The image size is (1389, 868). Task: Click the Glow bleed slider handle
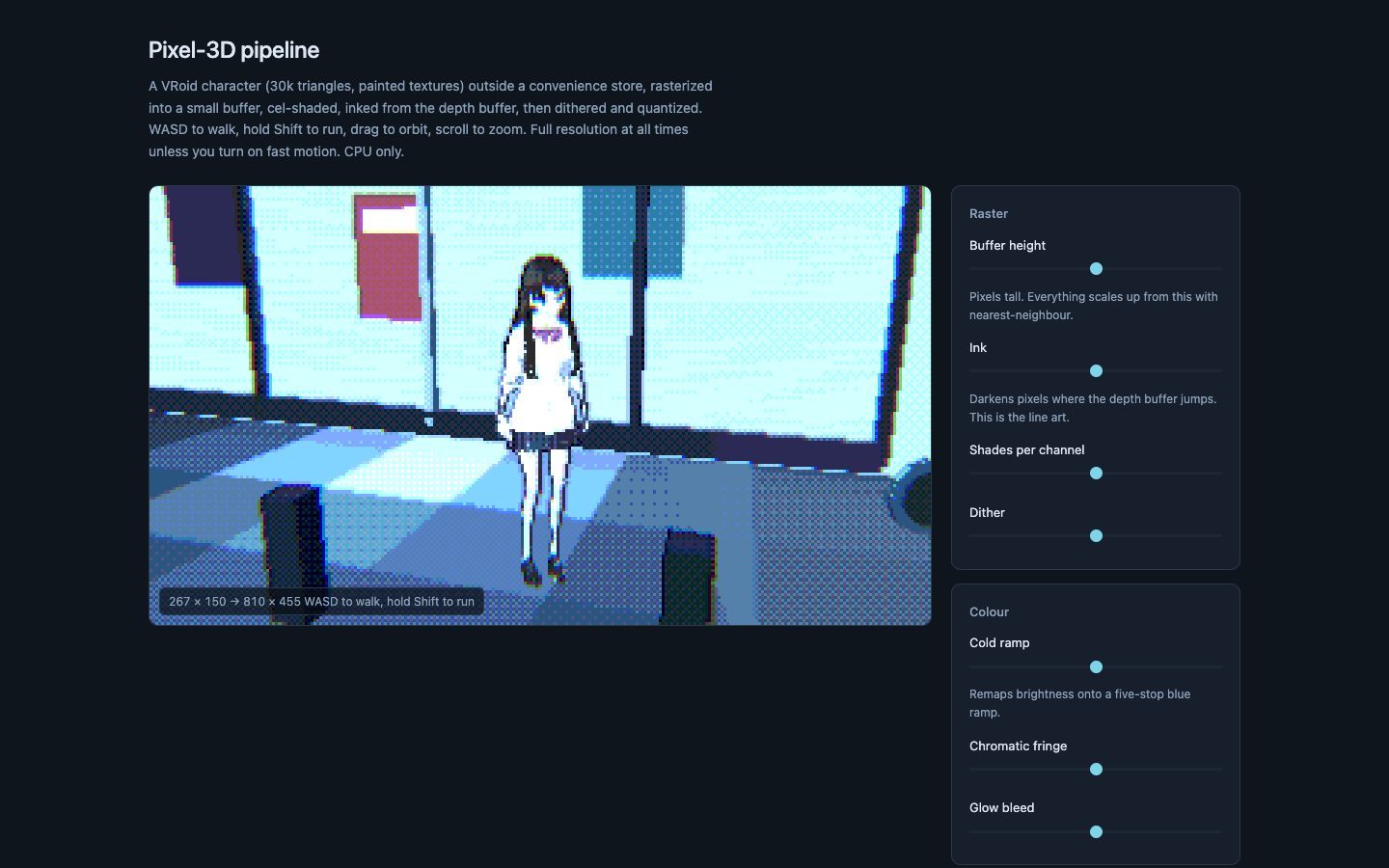(1096, 832)
